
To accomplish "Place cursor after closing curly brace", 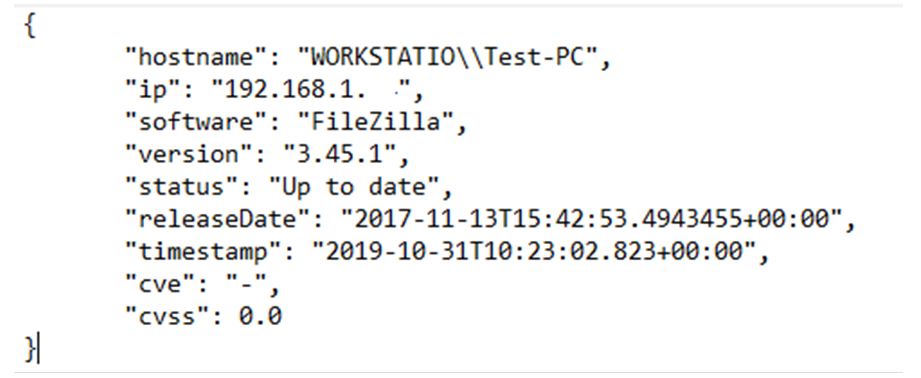I will click(38, 350).
